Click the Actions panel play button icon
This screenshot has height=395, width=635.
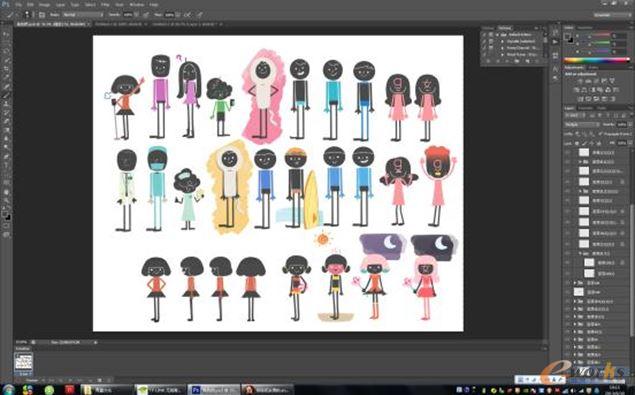555,42
